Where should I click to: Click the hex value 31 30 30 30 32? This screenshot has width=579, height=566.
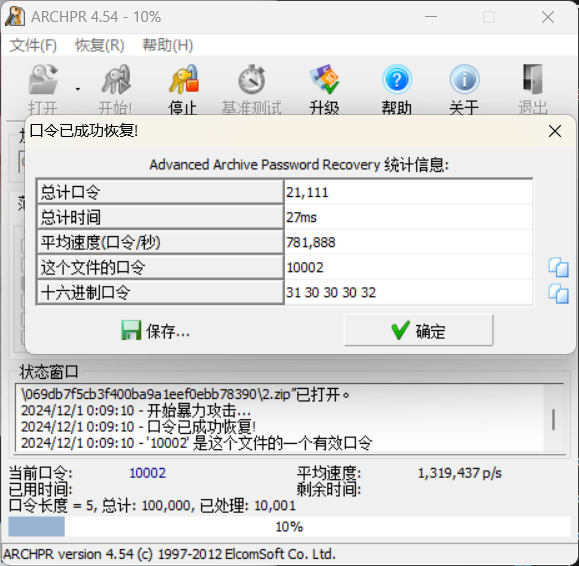(331, 292)
